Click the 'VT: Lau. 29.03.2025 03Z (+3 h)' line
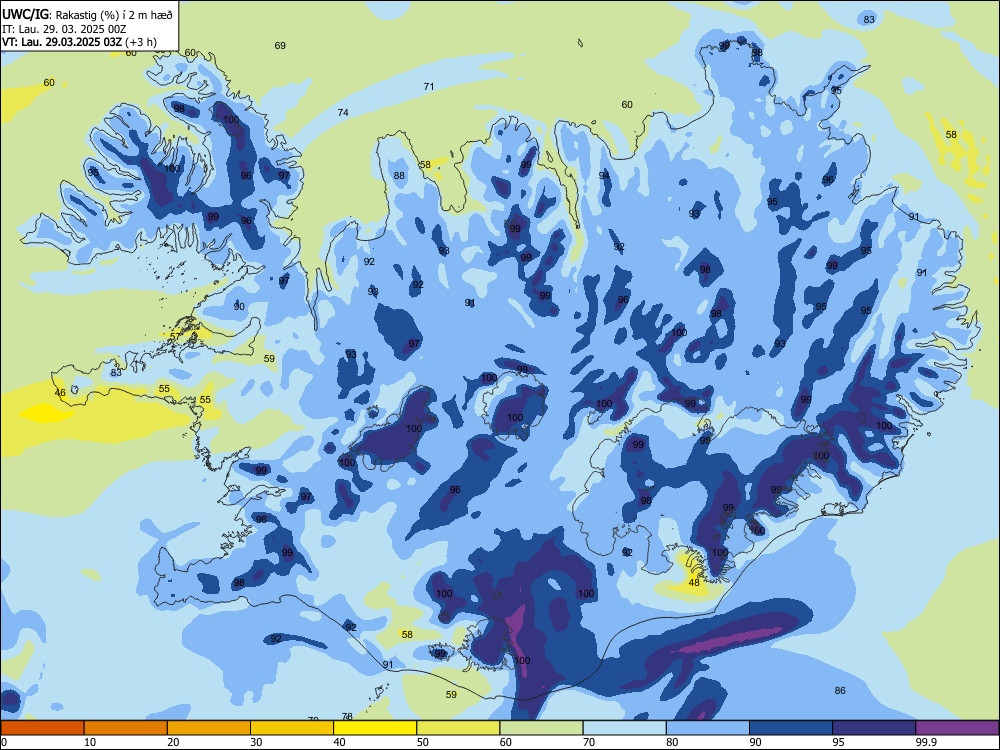Screen dimensions: 1000x750 tap(79, 42)
